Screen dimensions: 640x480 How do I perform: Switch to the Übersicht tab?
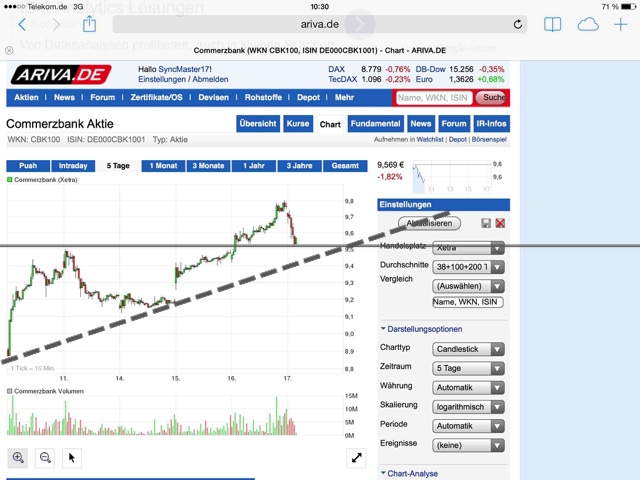258,124
